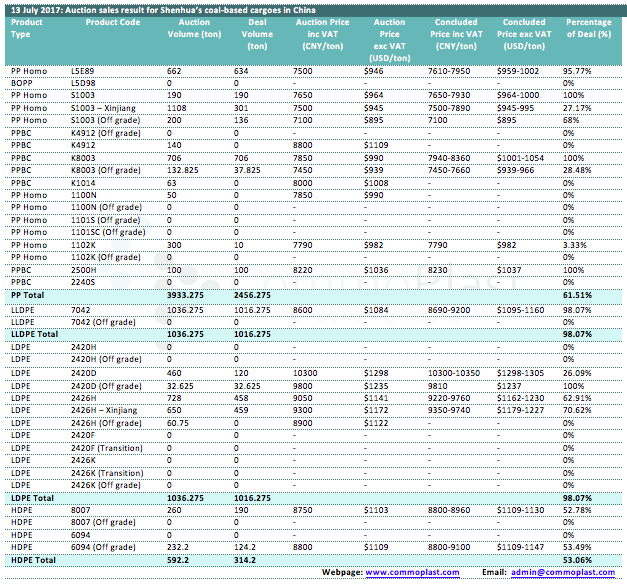Click the admin@commoplast.com email link
The height and width of the screenshot is (587, 627).
(x=562, y=572)
